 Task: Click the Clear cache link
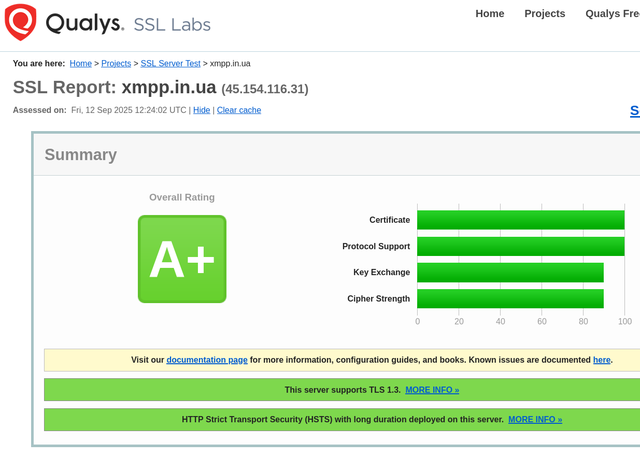(x=239, y=110)
